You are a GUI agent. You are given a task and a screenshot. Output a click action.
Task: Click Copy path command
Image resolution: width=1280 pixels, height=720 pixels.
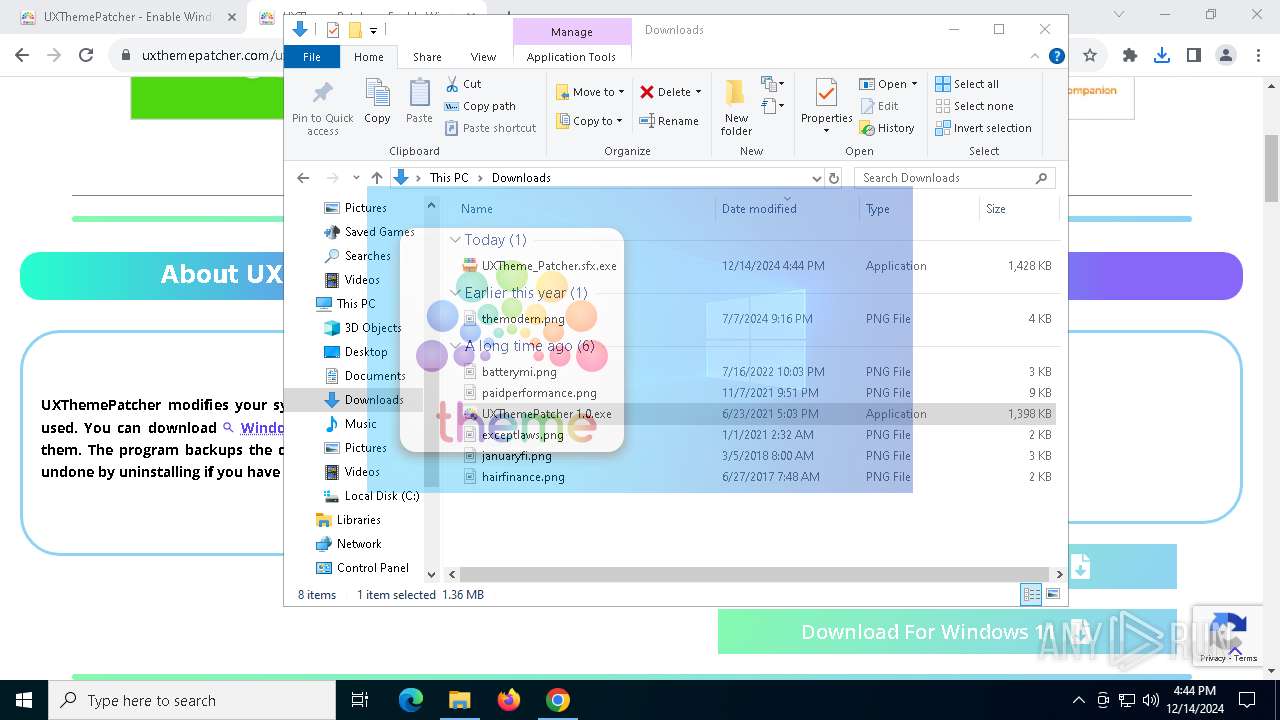point(480,106)
